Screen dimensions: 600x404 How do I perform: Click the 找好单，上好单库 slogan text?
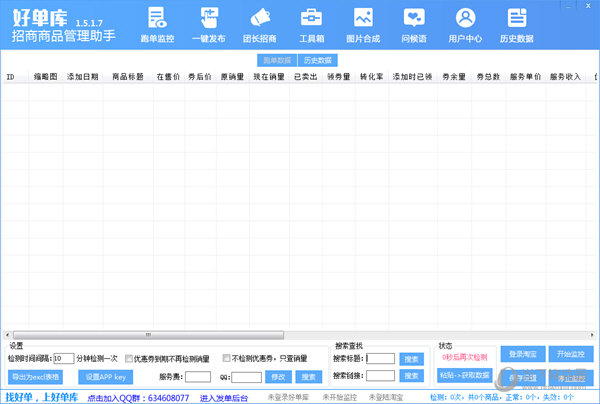pyautogui.click(x=42, y=397)
